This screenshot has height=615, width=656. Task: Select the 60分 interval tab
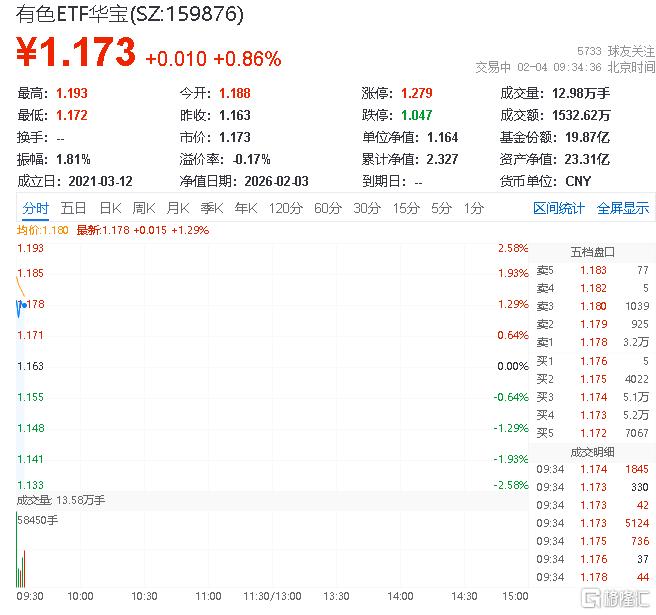[328, 208]
